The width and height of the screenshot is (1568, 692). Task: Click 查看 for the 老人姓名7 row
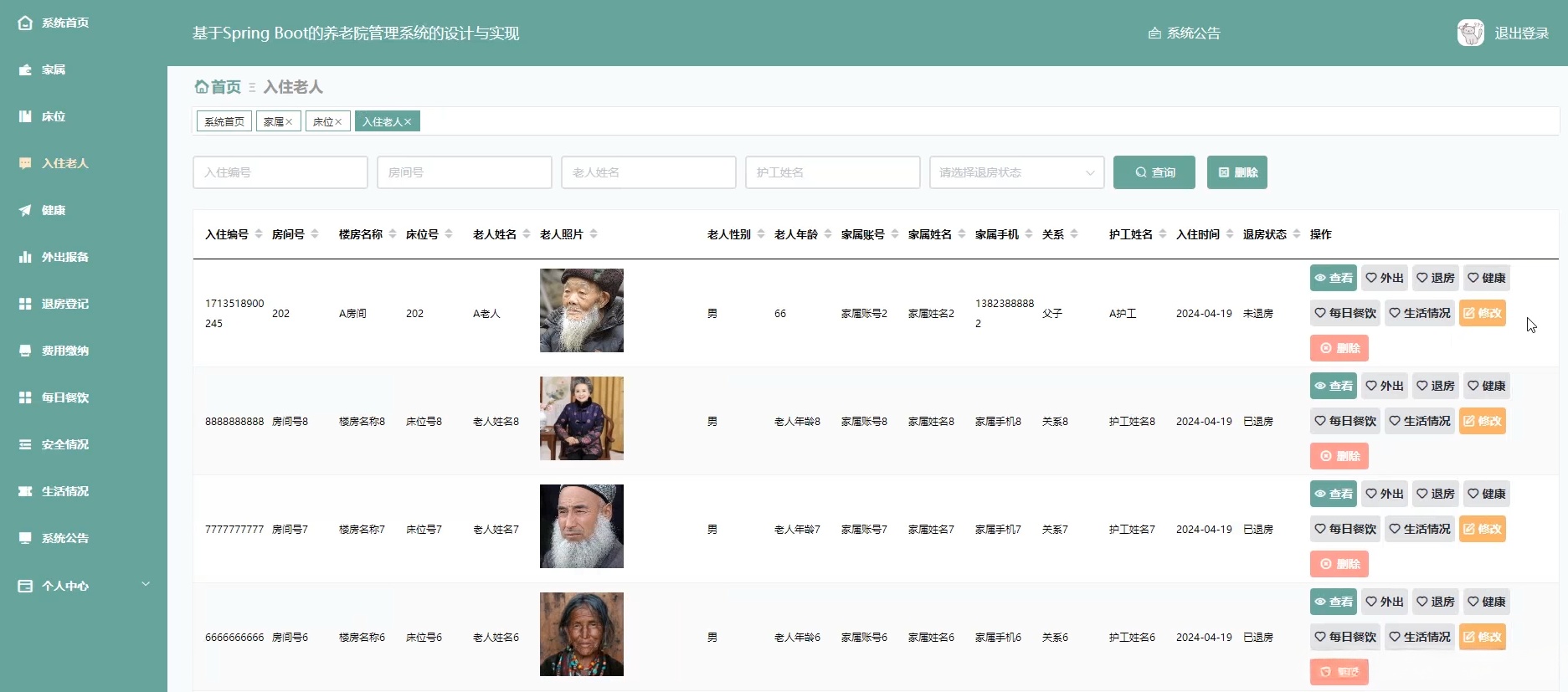[x=1334, y=494]
